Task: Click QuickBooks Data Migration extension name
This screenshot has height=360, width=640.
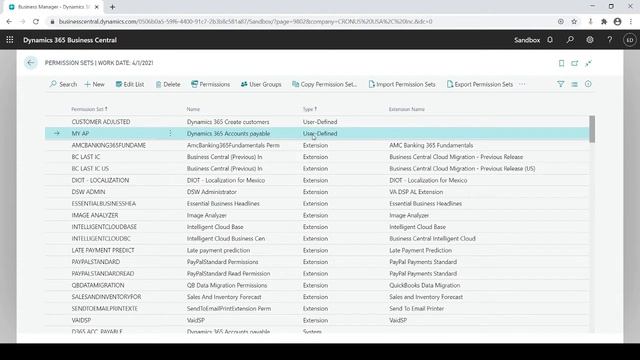Action: click(x=424, y=285)
